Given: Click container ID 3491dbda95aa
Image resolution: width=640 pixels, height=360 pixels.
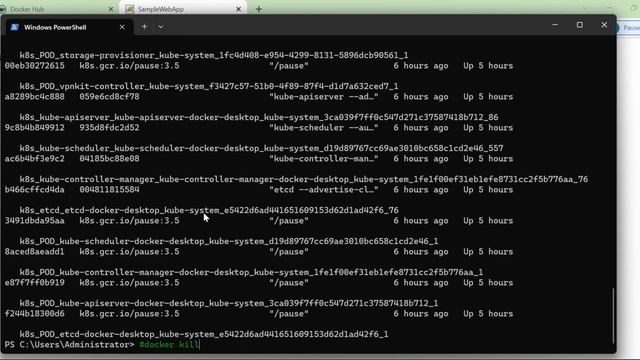Looking at the screenshot, I should click(34, 221).
